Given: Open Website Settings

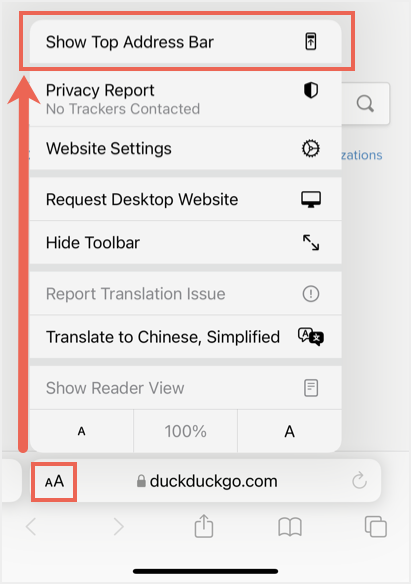Looking at the screenshot, I should click(x=185, y=149).
